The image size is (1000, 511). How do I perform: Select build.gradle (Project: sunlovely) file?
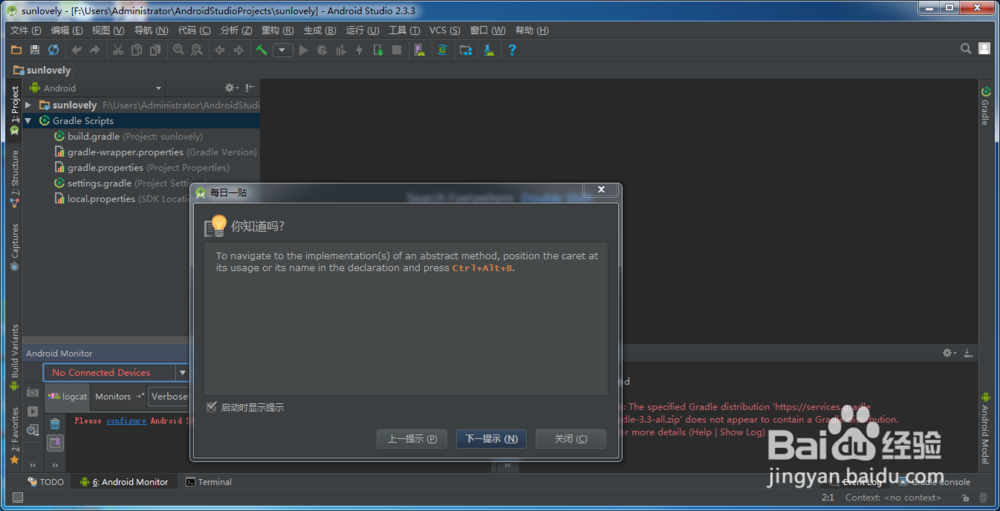pos(128,137)
